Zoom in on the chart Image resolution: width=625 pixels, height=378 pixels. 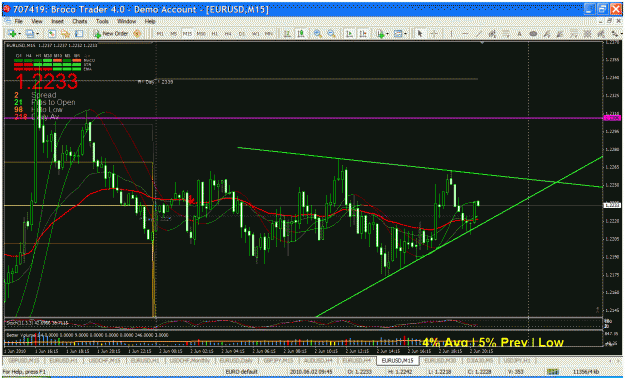click(x=318, y=34)
